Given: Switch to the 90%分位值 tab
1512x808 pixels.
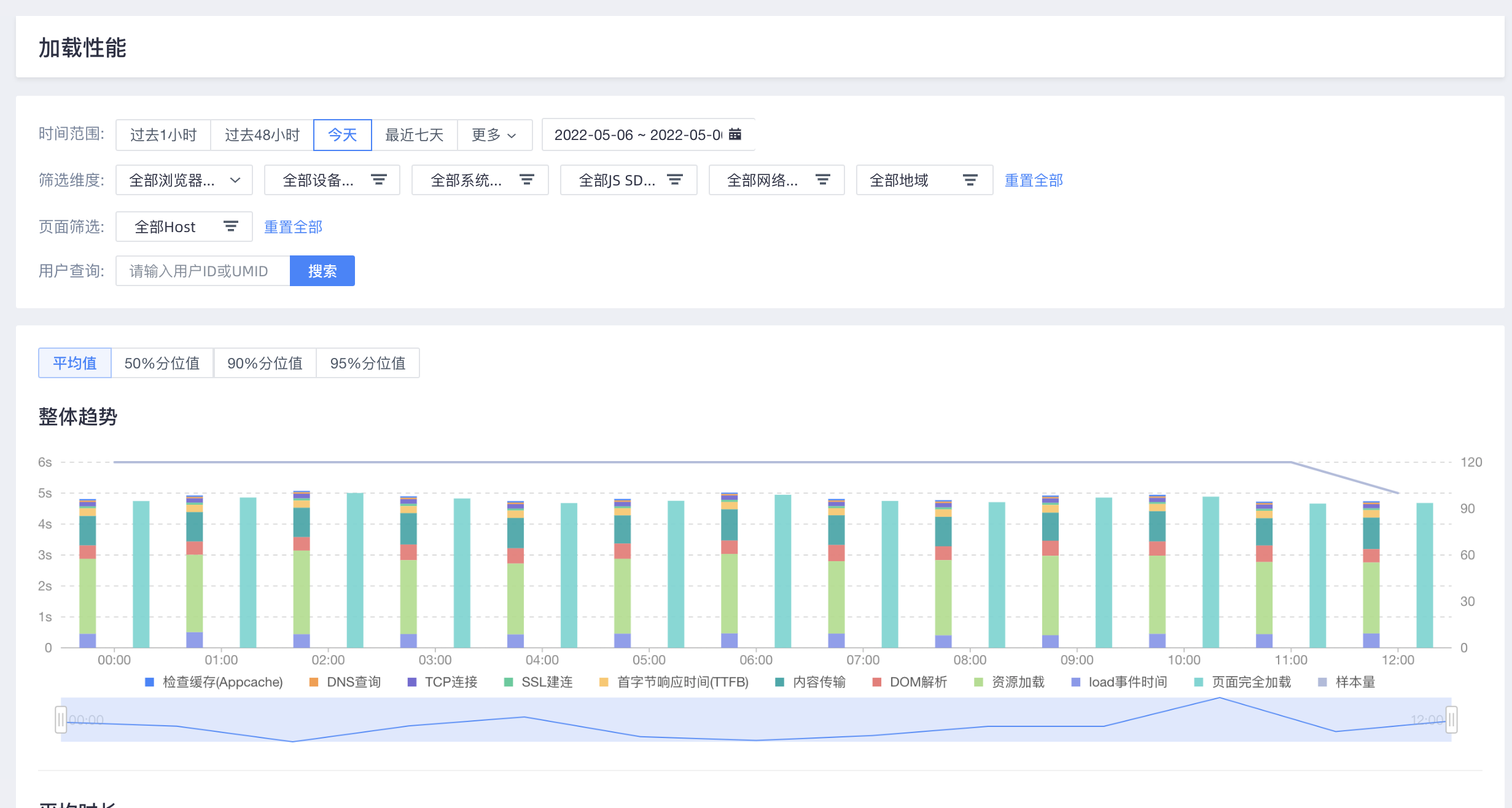Looking at the screenshot, I should (265, 363).
